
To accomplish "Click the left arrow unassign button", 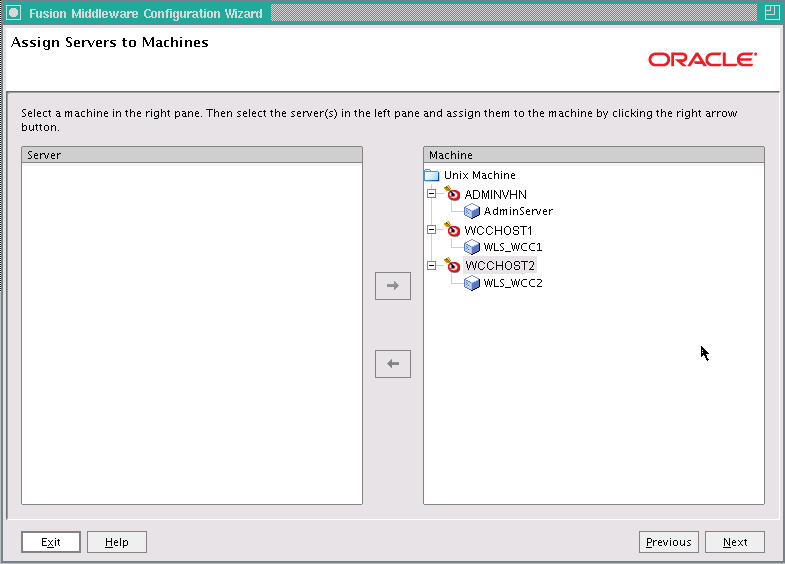I will (x=392, y=364).
